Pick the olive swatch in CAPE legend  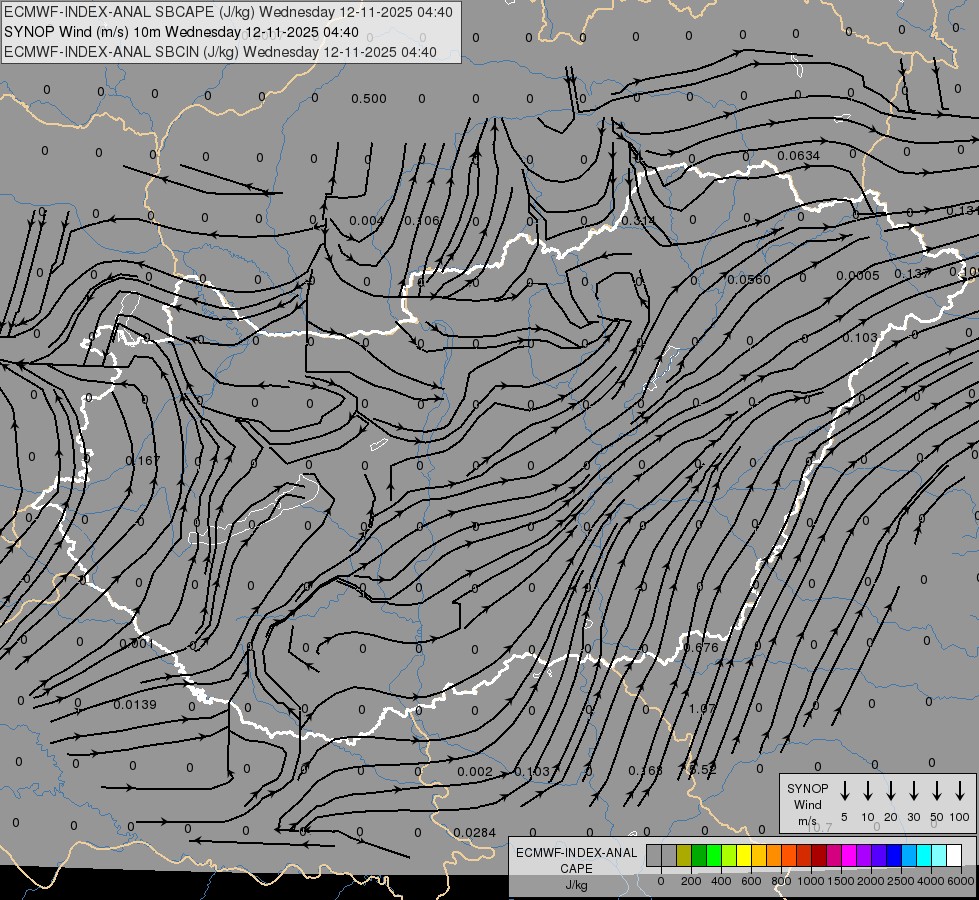point(684,855)
